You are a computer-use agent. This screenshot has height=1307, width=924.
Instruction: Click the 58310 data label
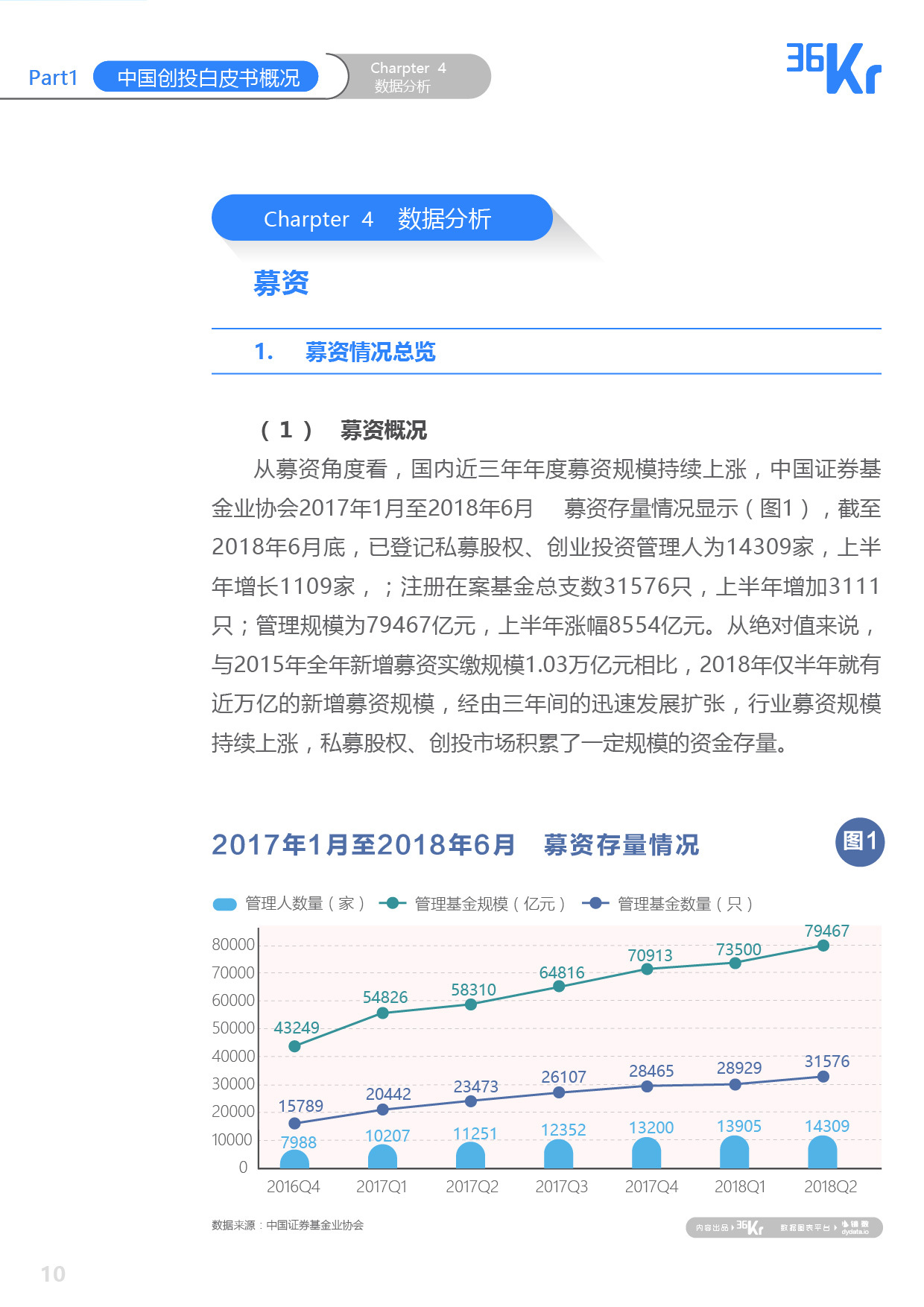[x=473, y=990]
